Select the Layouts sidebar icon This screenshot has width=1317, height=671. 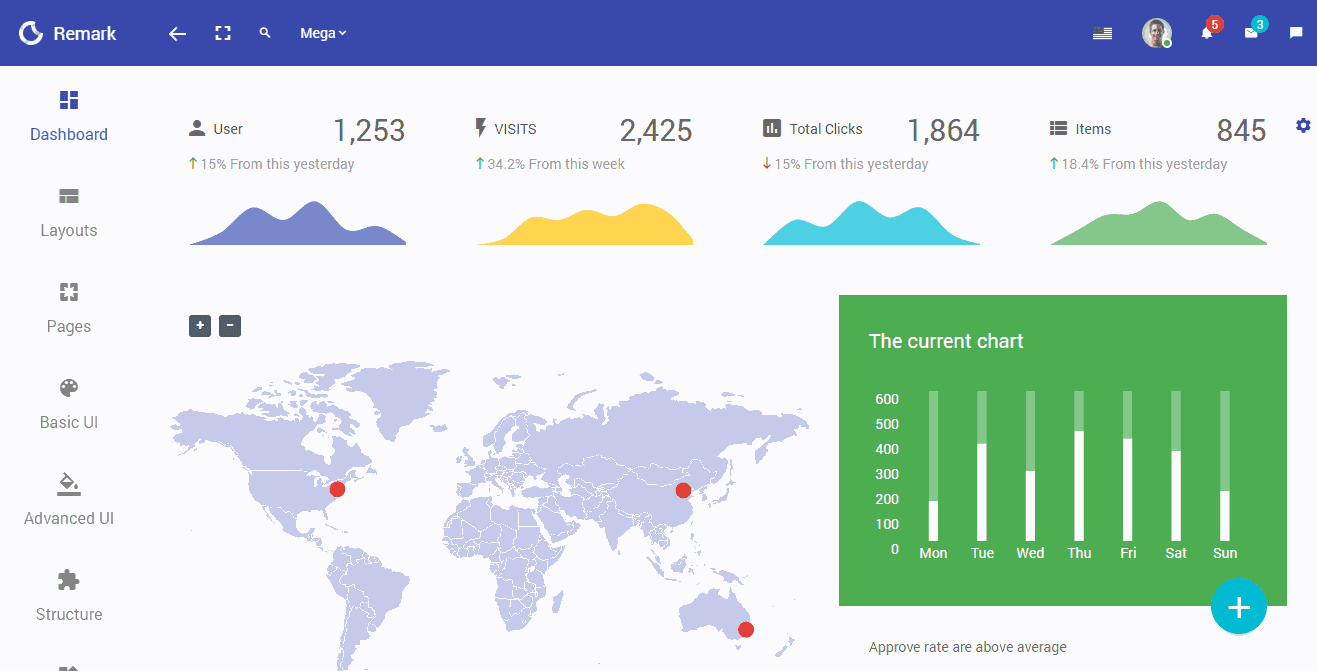click(x=68, y=195)
